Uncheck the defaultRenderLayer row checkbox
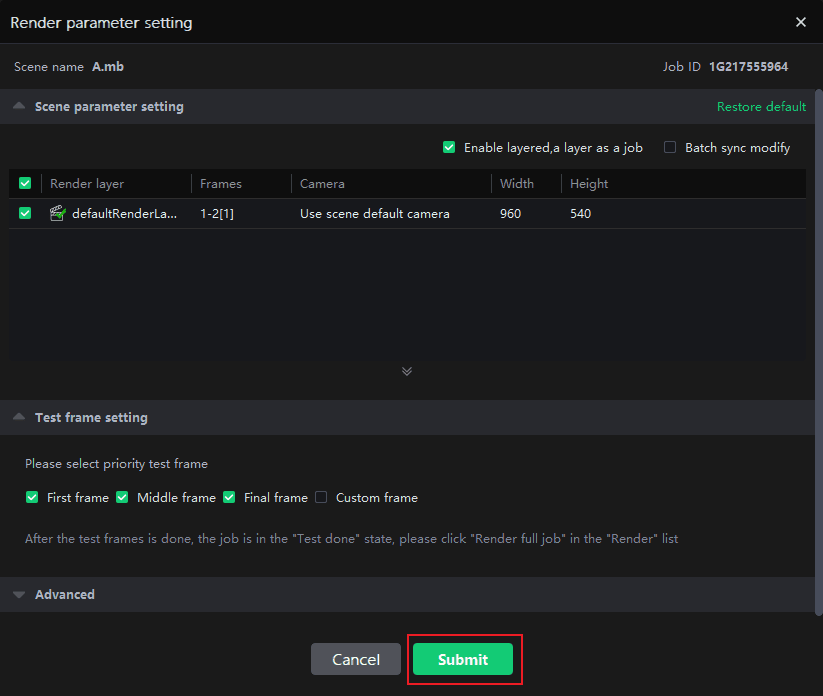 tap(25, 213)
